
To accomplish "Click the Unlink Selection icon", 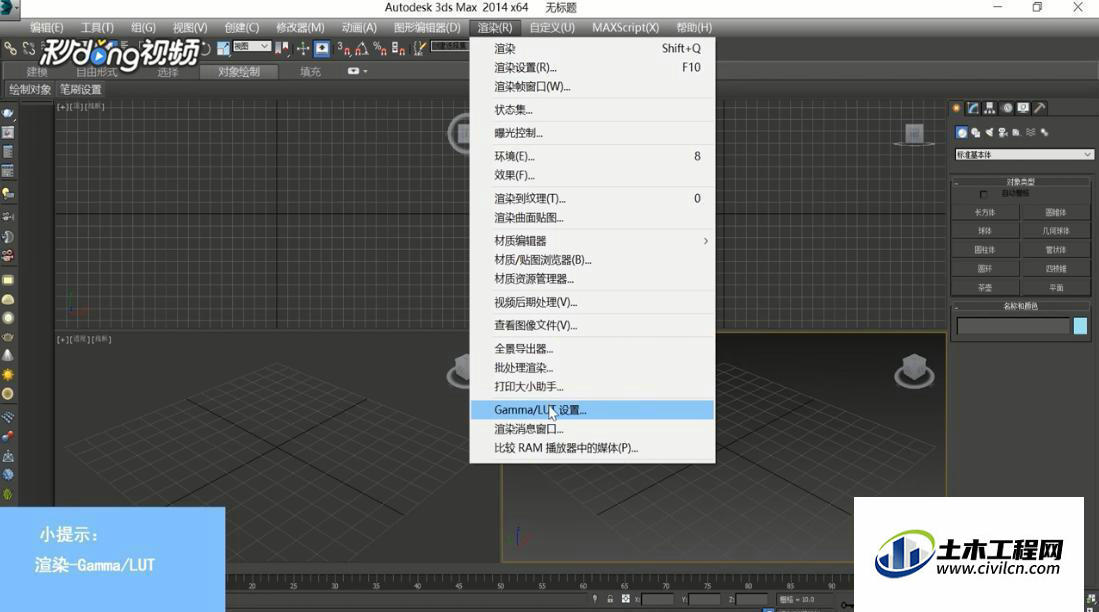I will [29, 48].
